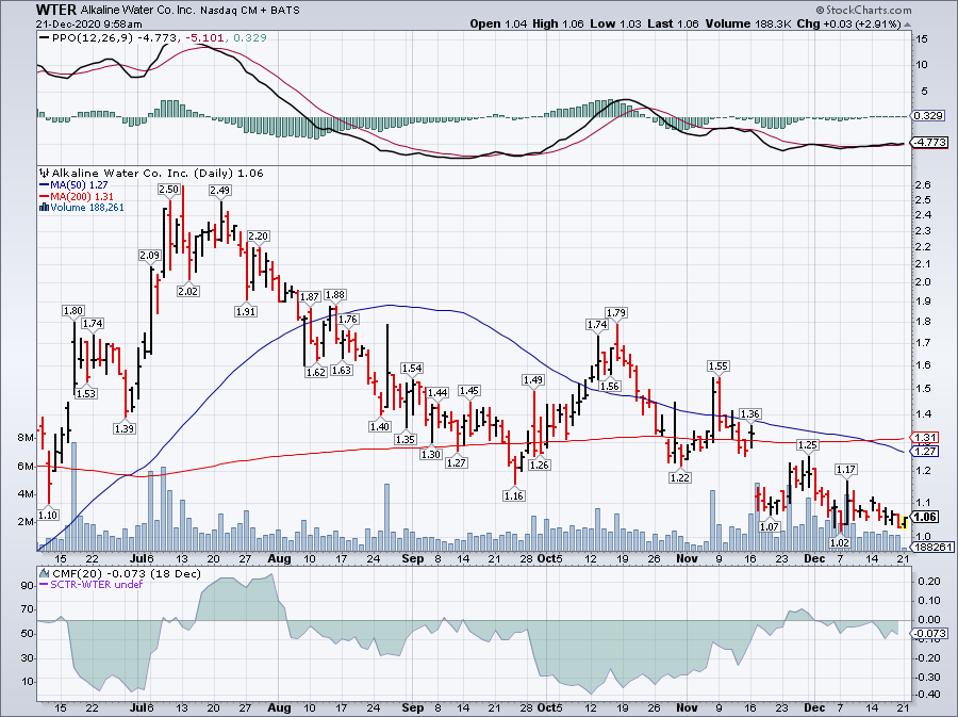This screenshot has width=958, height=717.
Task: Click the price-bar icon before Alkaline Water (Daily)
Action: coord(44,173)
